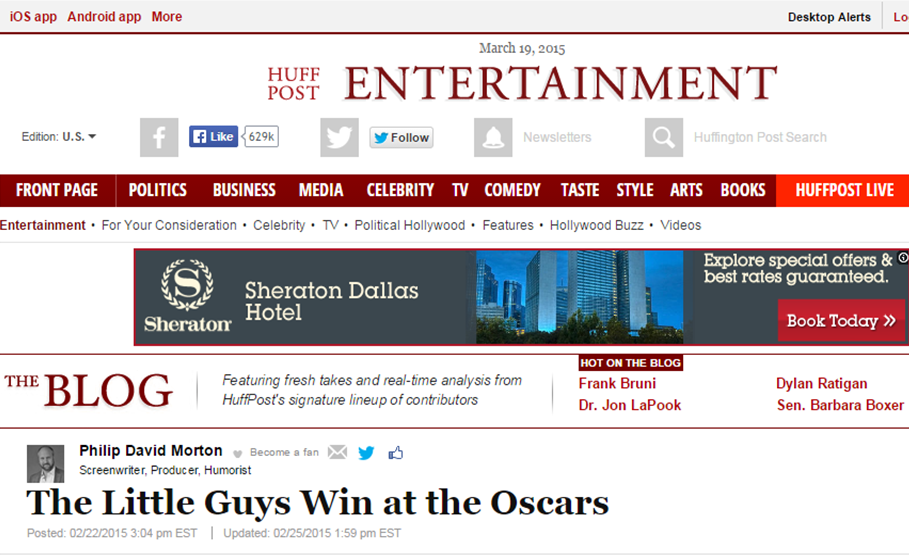Image resolution: width=909 pixels, height=555 pixels.
Task: Click the Become a fan link
Action: coord(284,452)
